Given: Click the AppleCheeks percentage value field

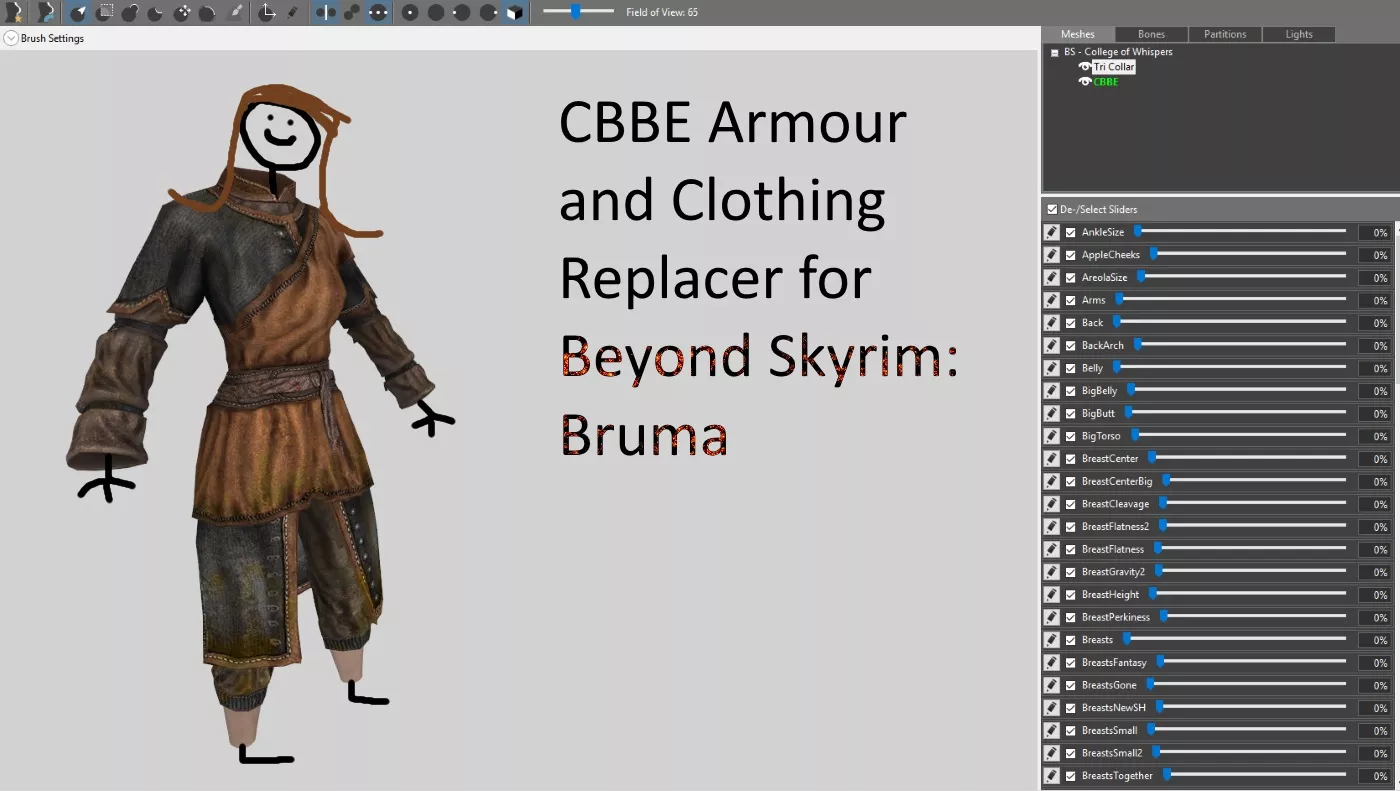Looking at the screenshot, I should click(1374, 255).
